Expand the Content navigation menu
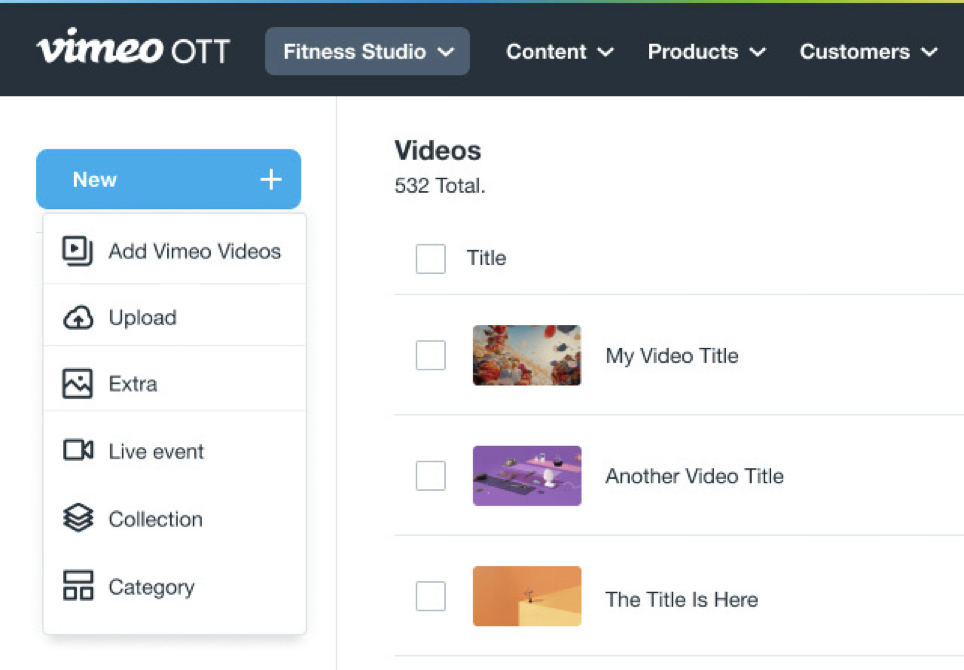 (x=559, y=52)
